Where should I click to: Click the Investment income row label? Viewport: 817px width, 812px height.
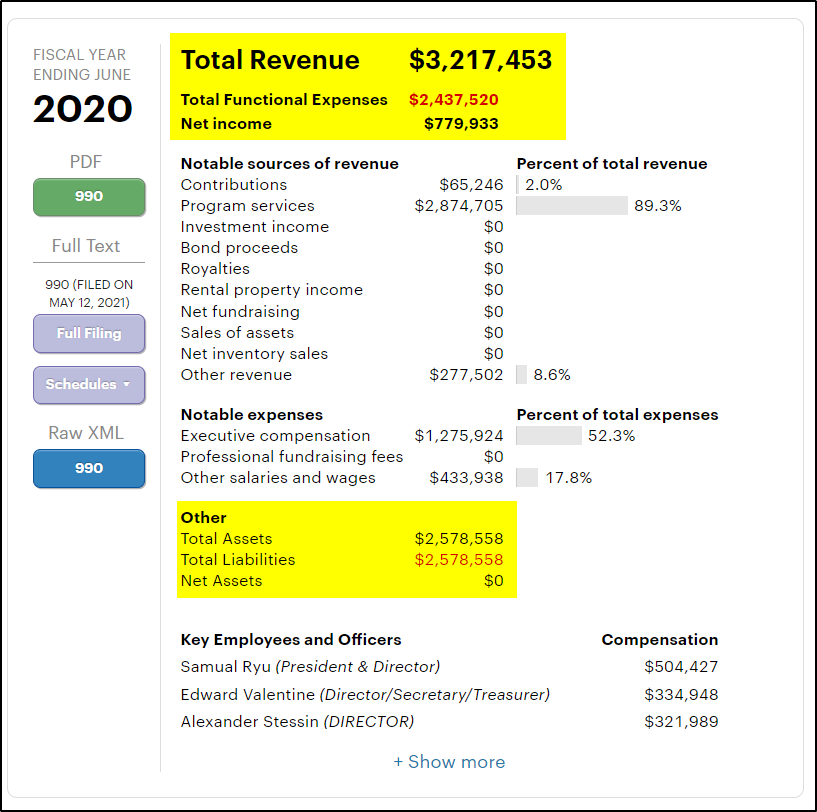[255, 227]
